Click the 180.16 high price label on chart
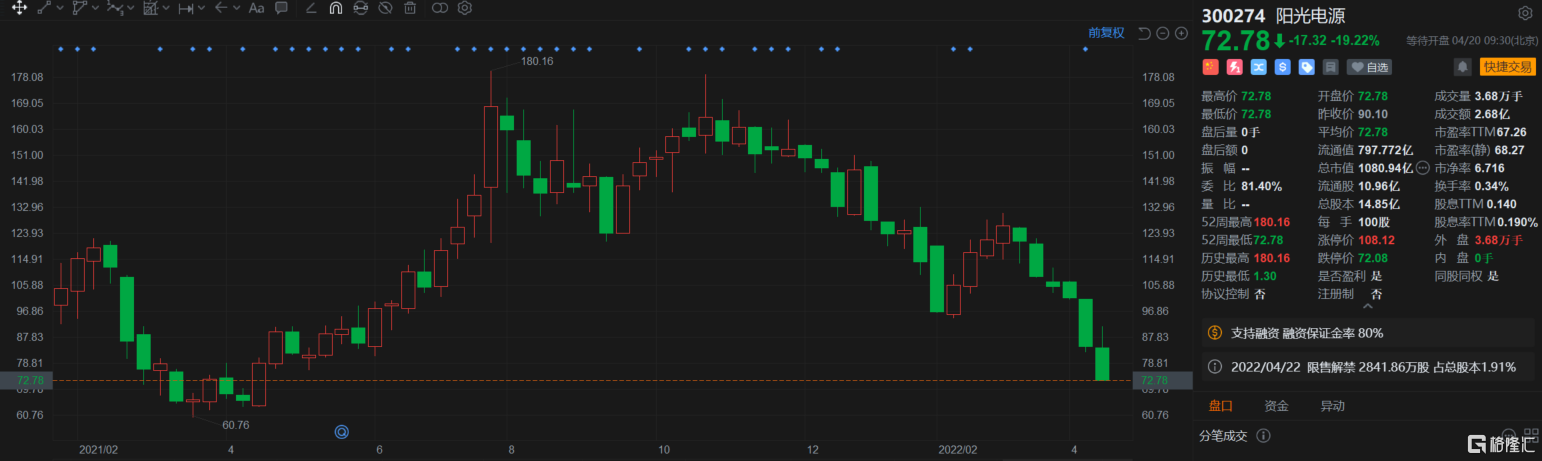 (x=537, y=61)
